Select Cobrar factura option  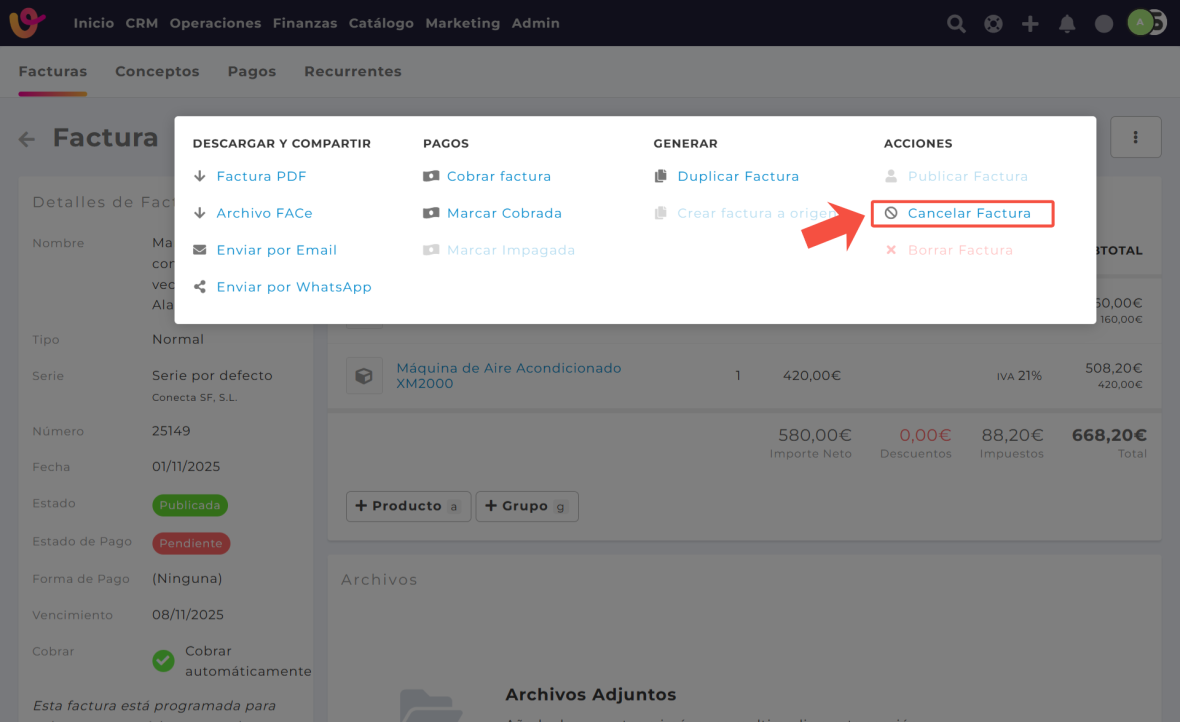pos(498,176)
